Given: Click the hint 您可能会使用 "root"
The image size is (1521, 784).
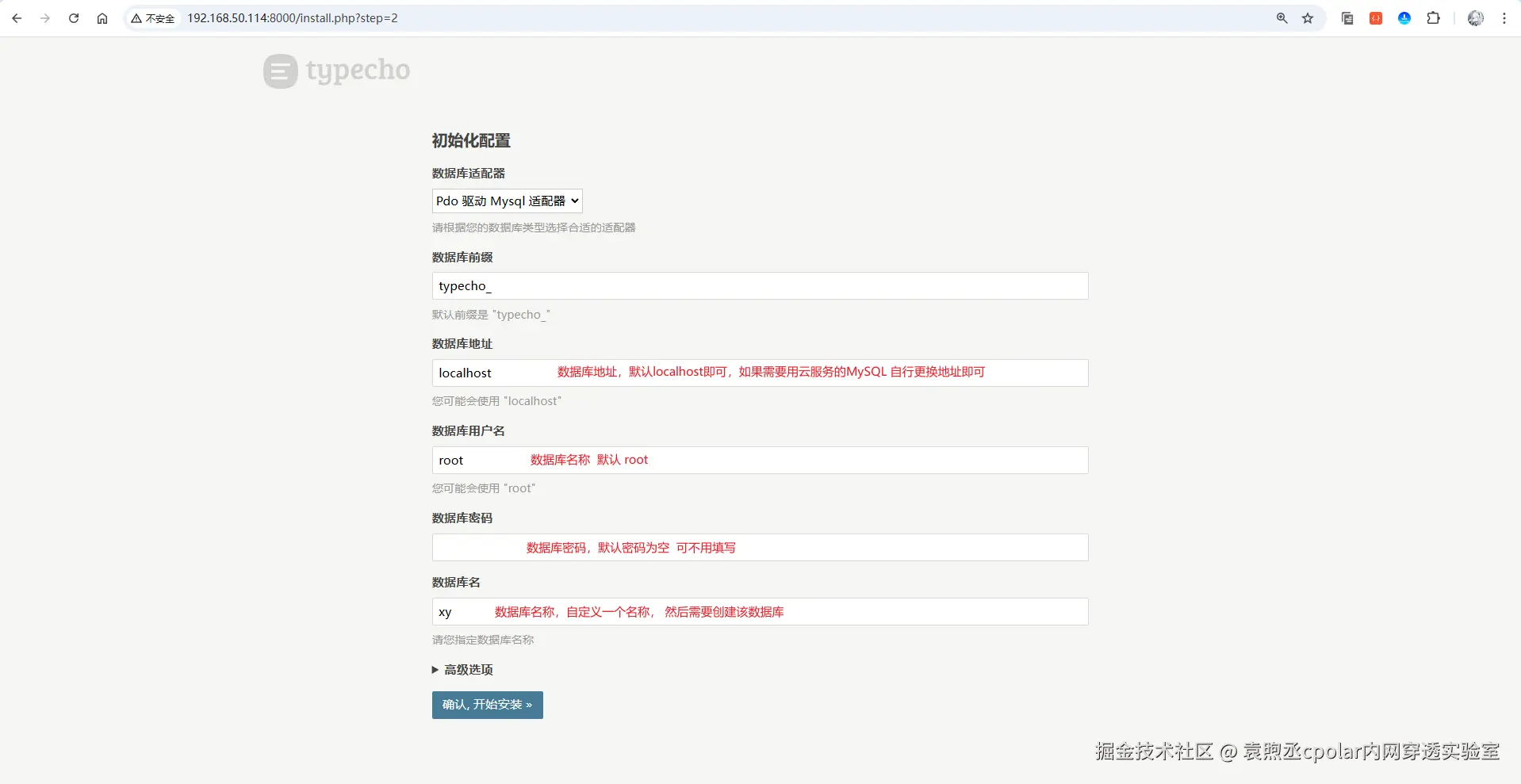Looking at the screenshot, I should click(484, 489).
